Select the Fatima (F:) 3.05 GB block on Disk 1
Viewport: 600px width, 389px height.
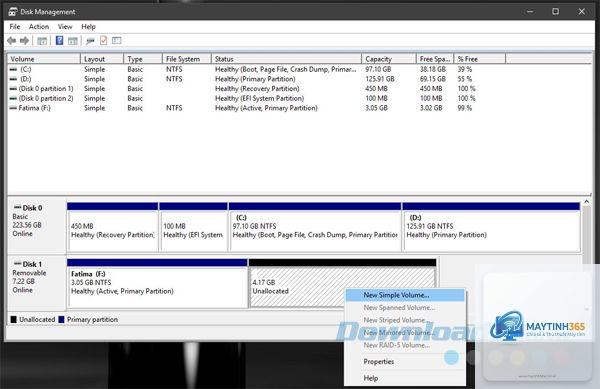tap(157, 283)
